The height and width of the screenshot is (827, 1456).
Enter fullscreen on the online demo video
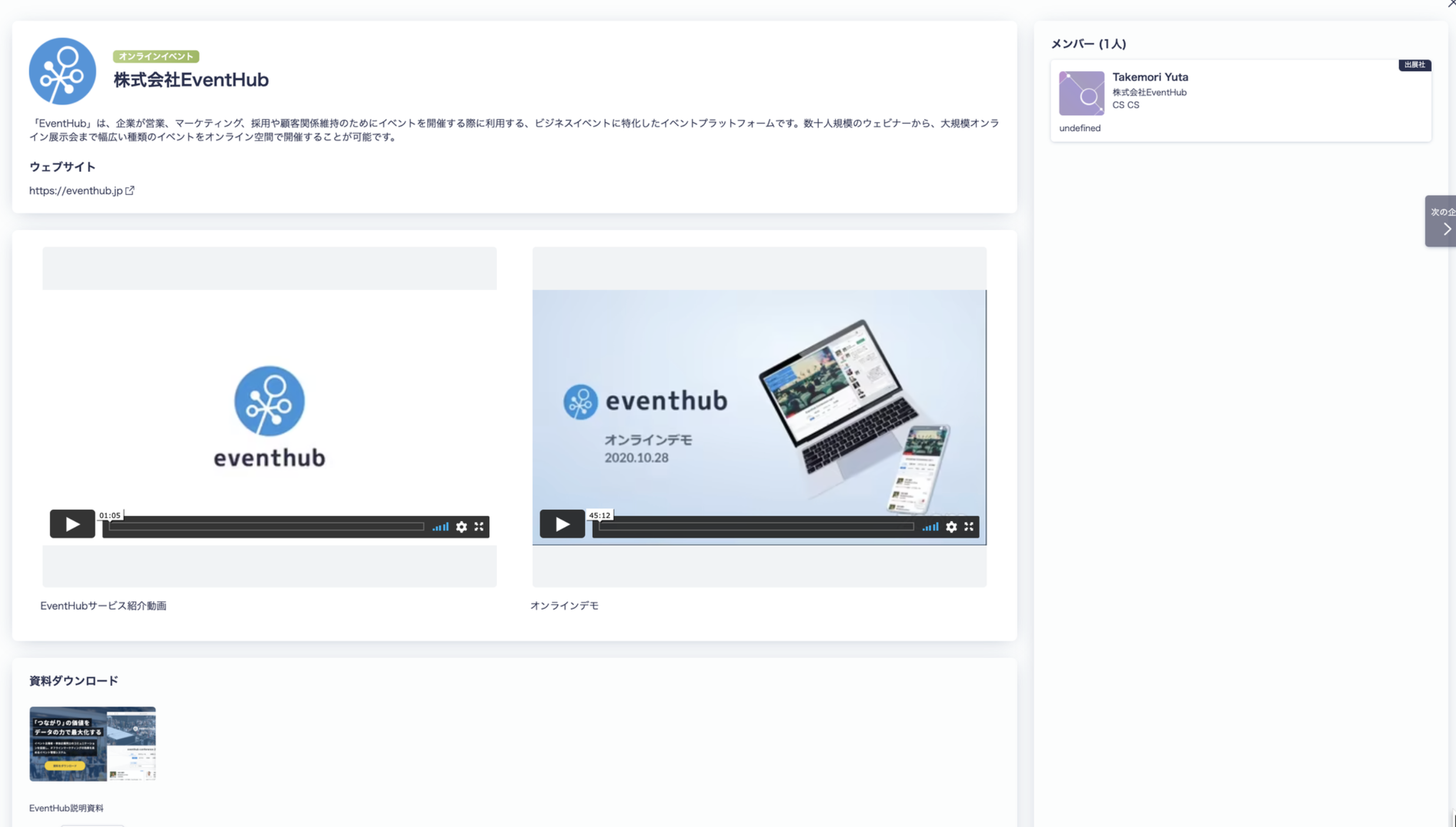coord(969,526)
